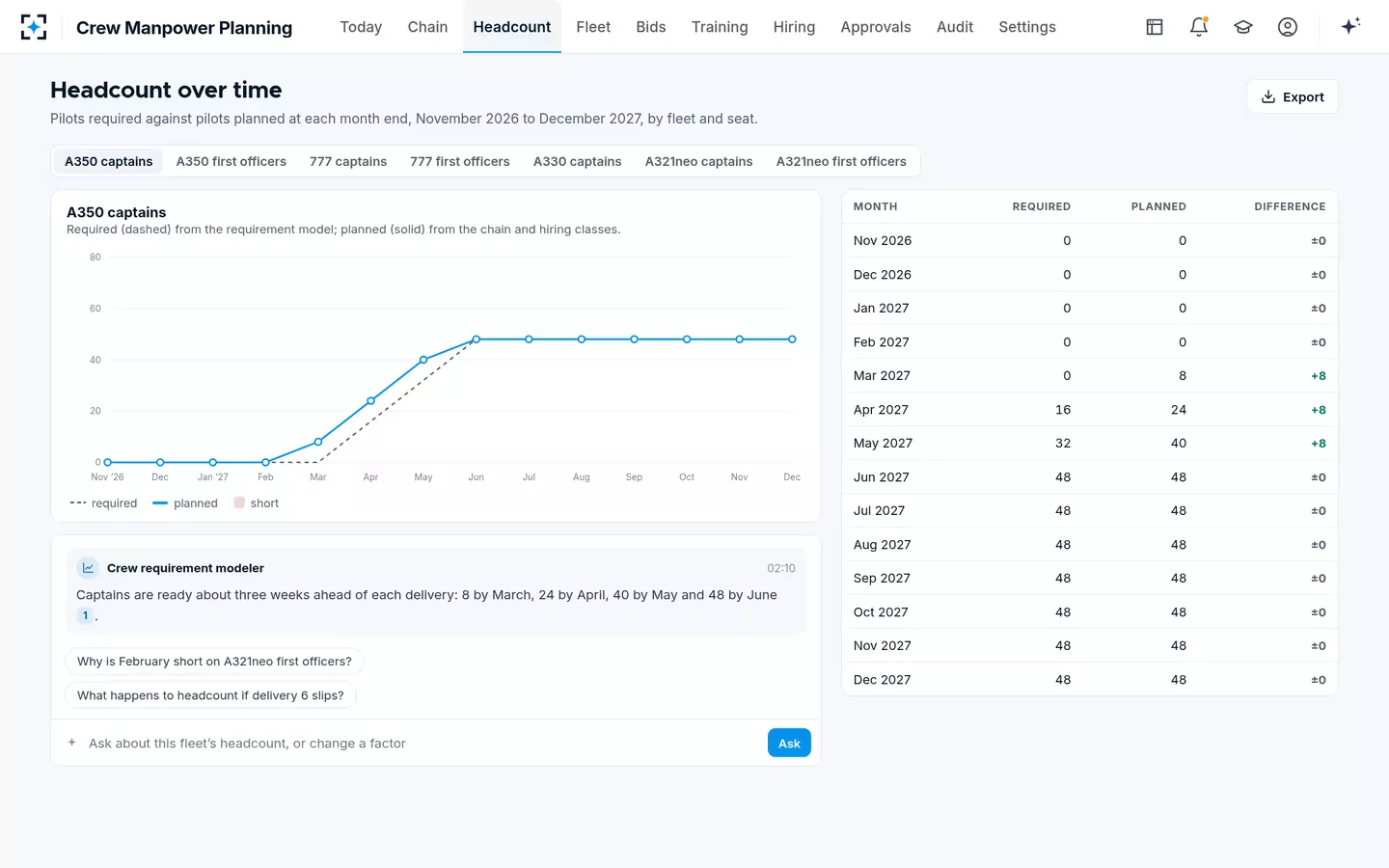This screenshot has width=1389, height=868.
Task: Open the layout panel icon
Action: (1155, 27)
